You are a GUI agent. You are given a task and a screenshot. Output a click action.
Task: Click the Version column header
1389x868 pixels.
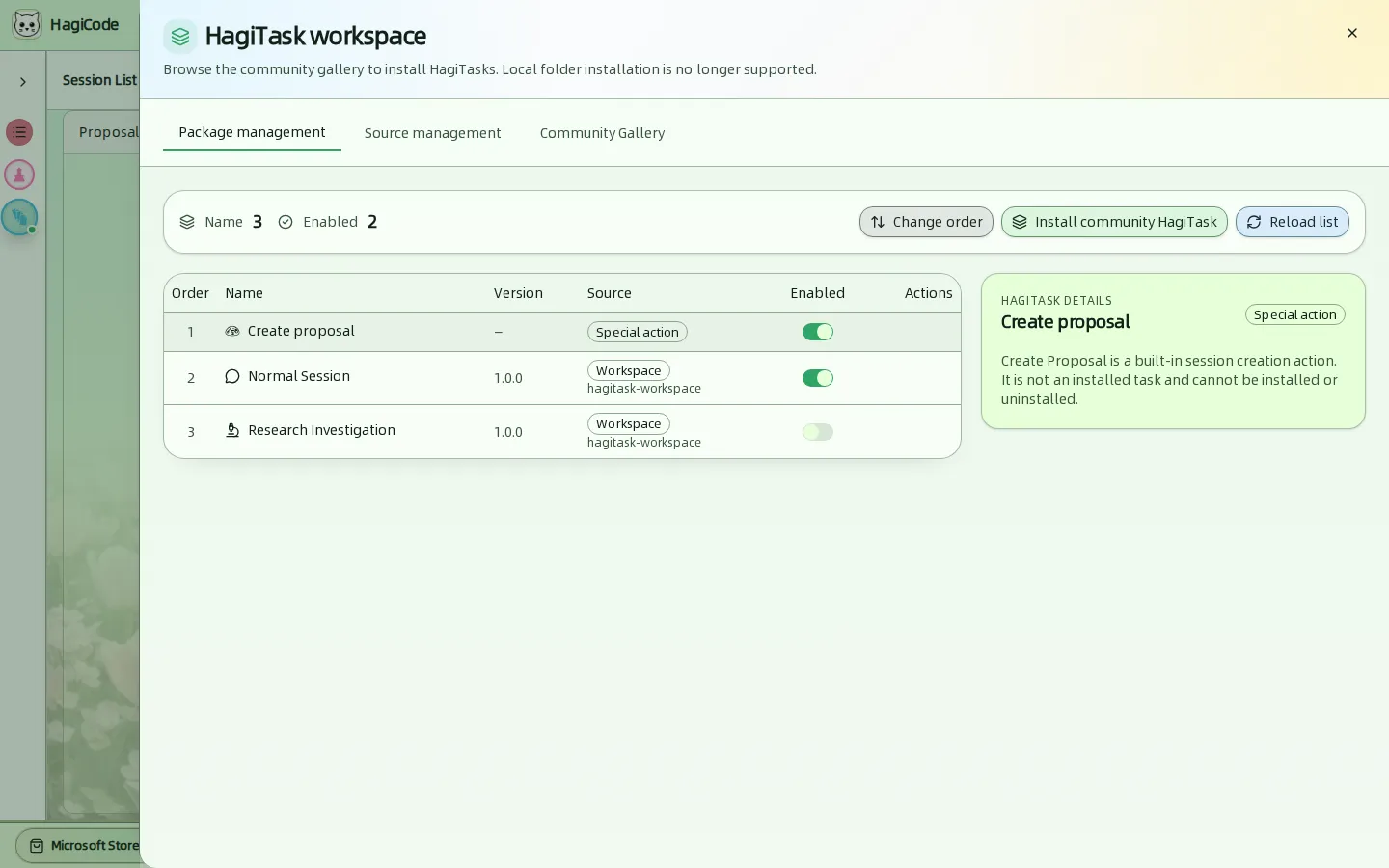tap(518, 293)
